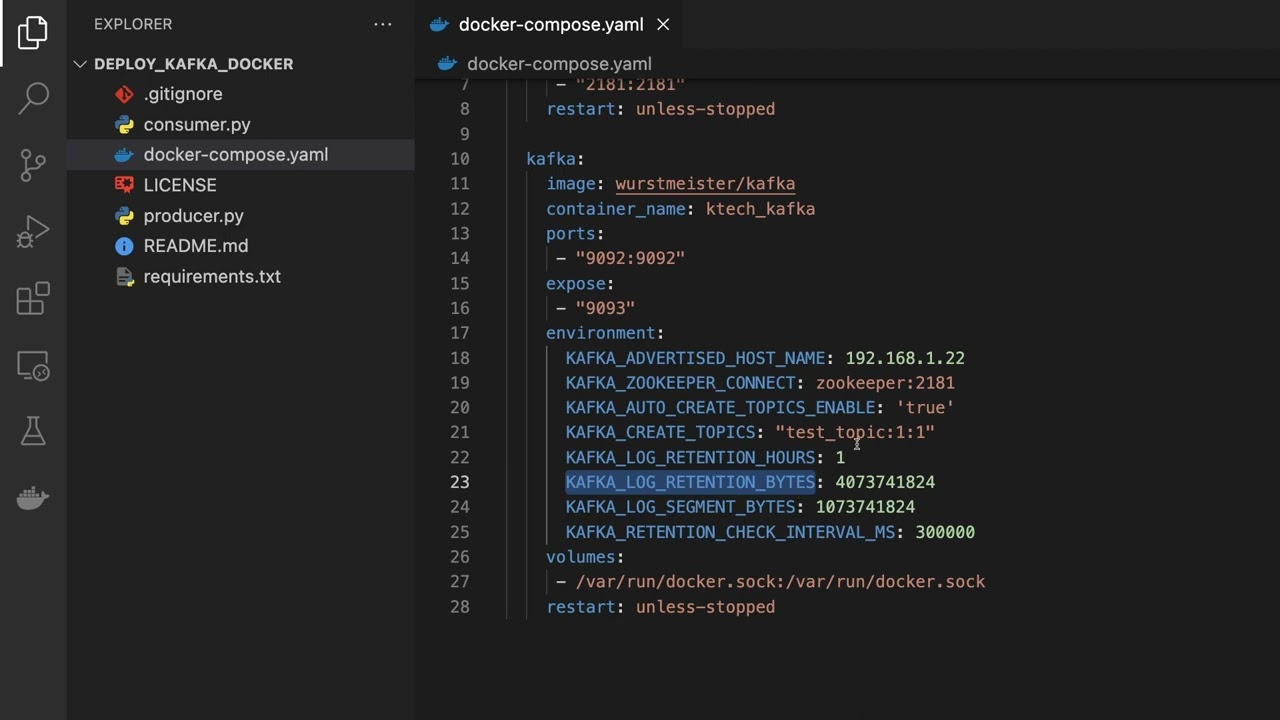The width and height of the screenshot is (1280, 720).
Task: Click the "9092:9092" port value
Action: click(630, 258)
